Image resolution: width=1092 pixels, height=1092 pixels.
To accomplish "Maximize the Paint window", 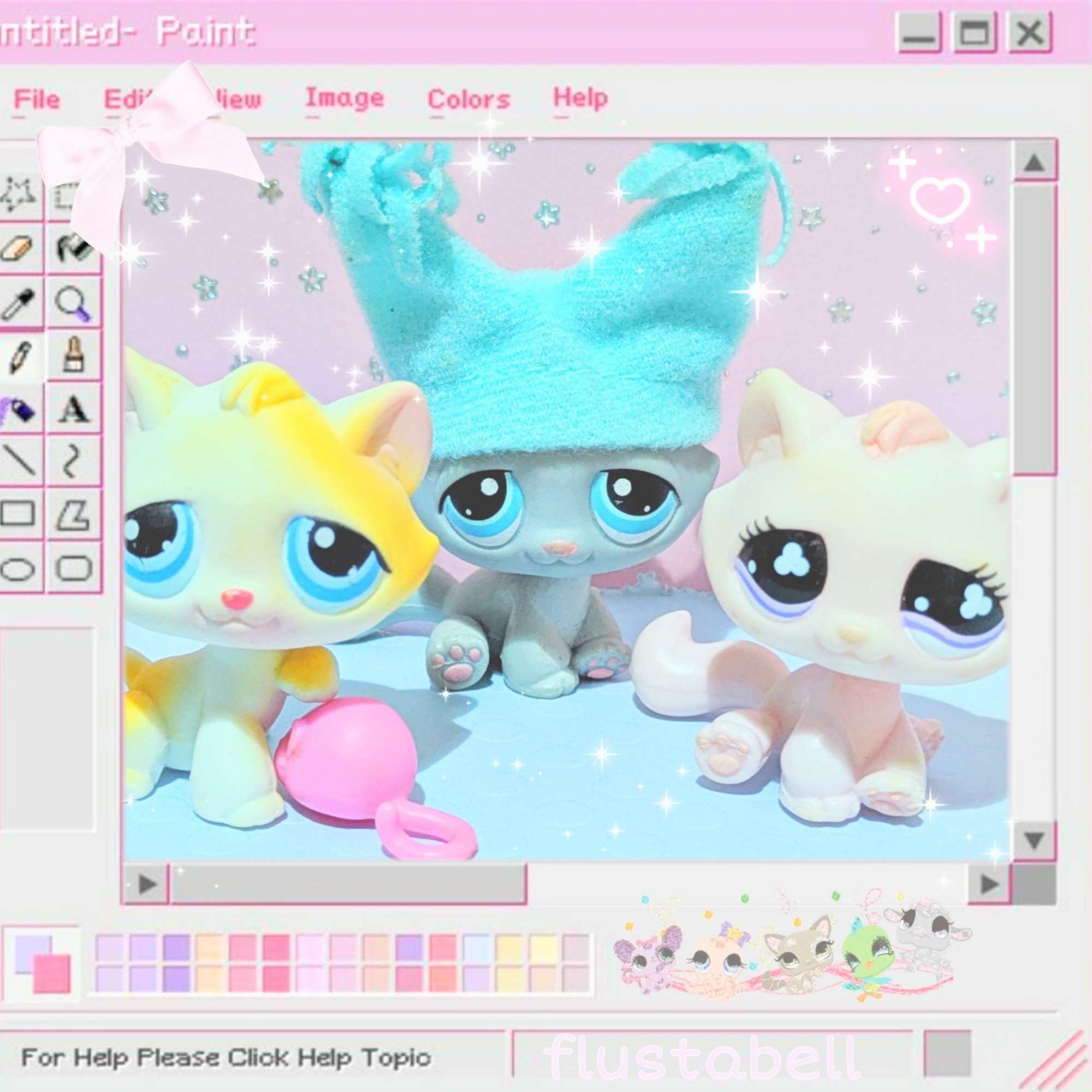I will (x=975, y=33).
